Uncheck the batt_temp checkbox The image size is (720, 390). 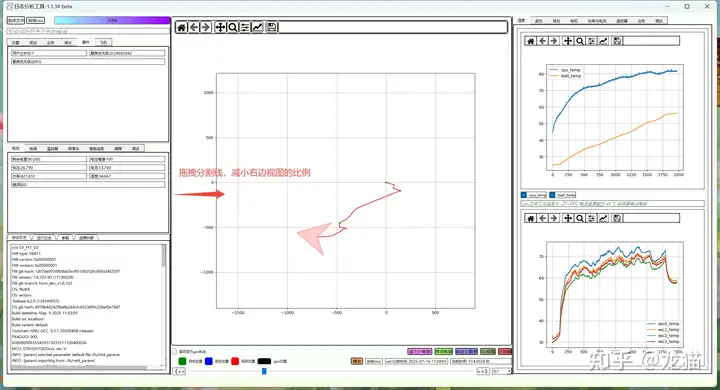click(552, 195)
